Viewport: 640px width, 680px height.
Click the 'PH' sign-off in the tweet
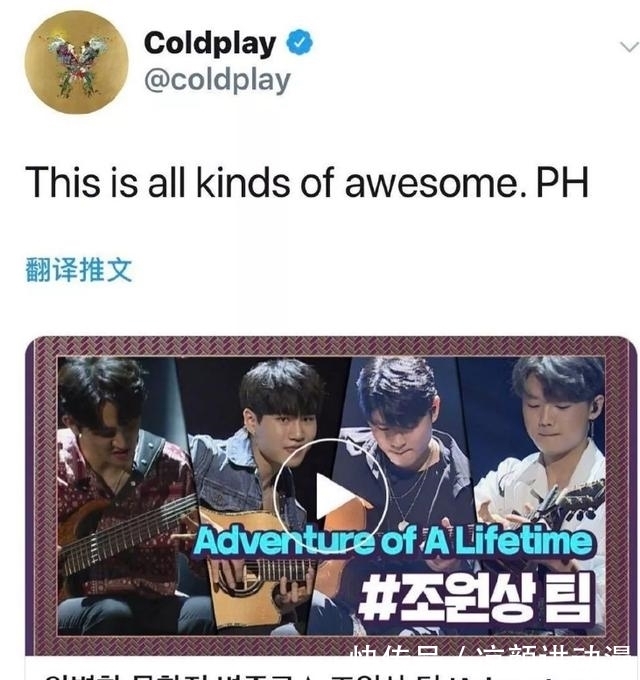(x=562, y=182)
